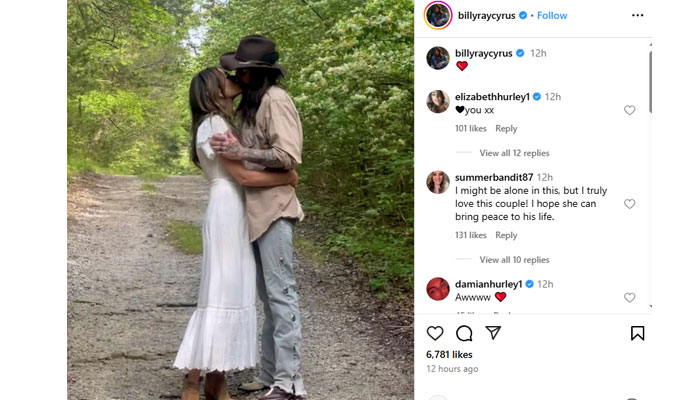
Task: Like damianhurley1's comment
Action: tap(629, 297)
